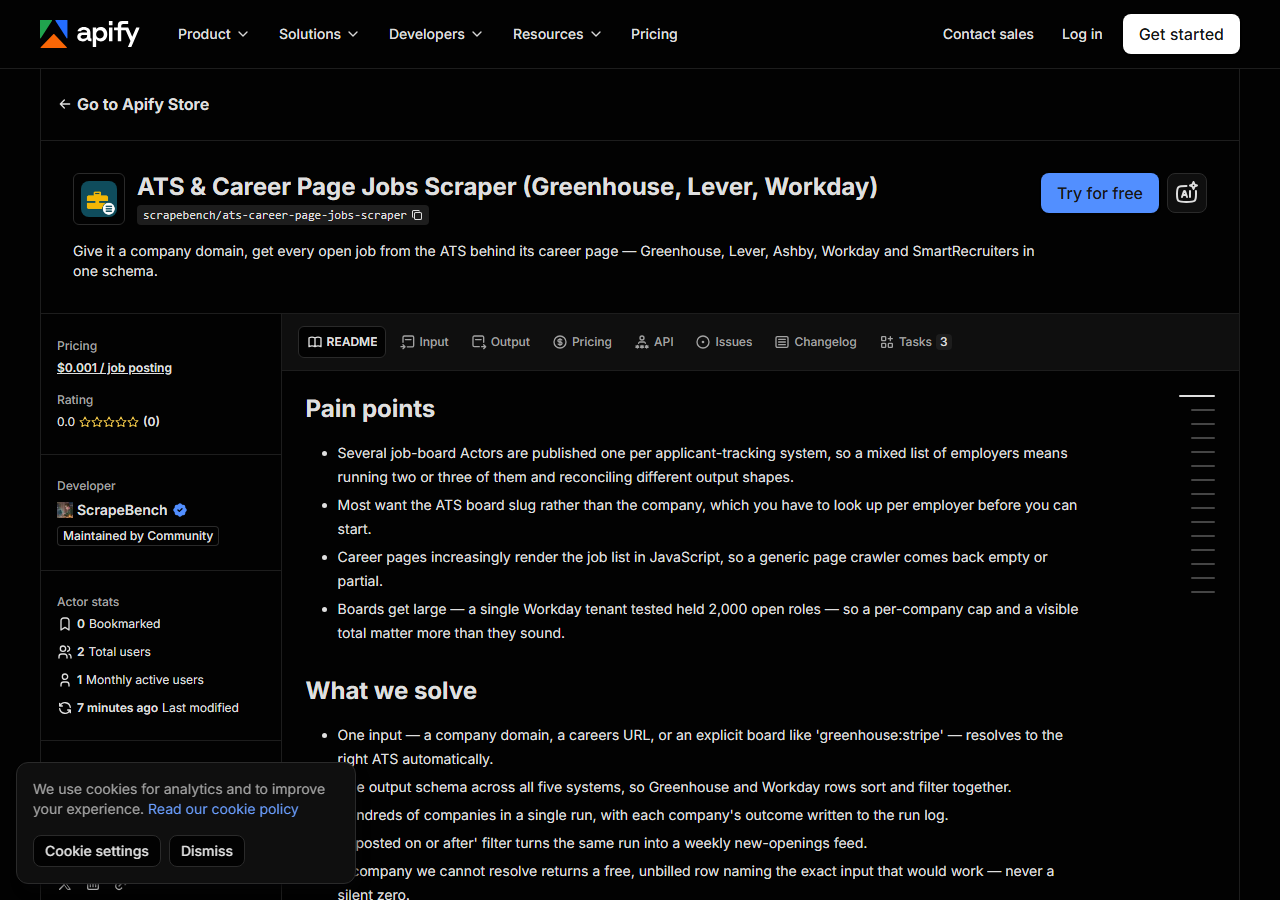This screenshot has height=900, width=1280.
Task: Dismiss the cookie banner
Action: (x=207, y=851)
